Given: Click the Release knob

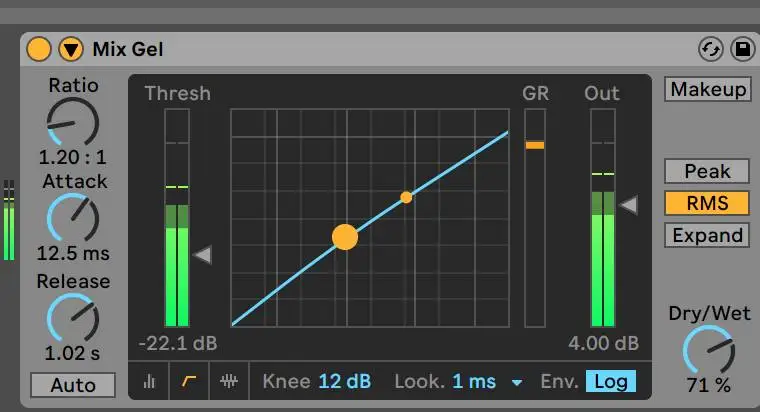Looking at the screenshot, I should (x=73, y=317).
